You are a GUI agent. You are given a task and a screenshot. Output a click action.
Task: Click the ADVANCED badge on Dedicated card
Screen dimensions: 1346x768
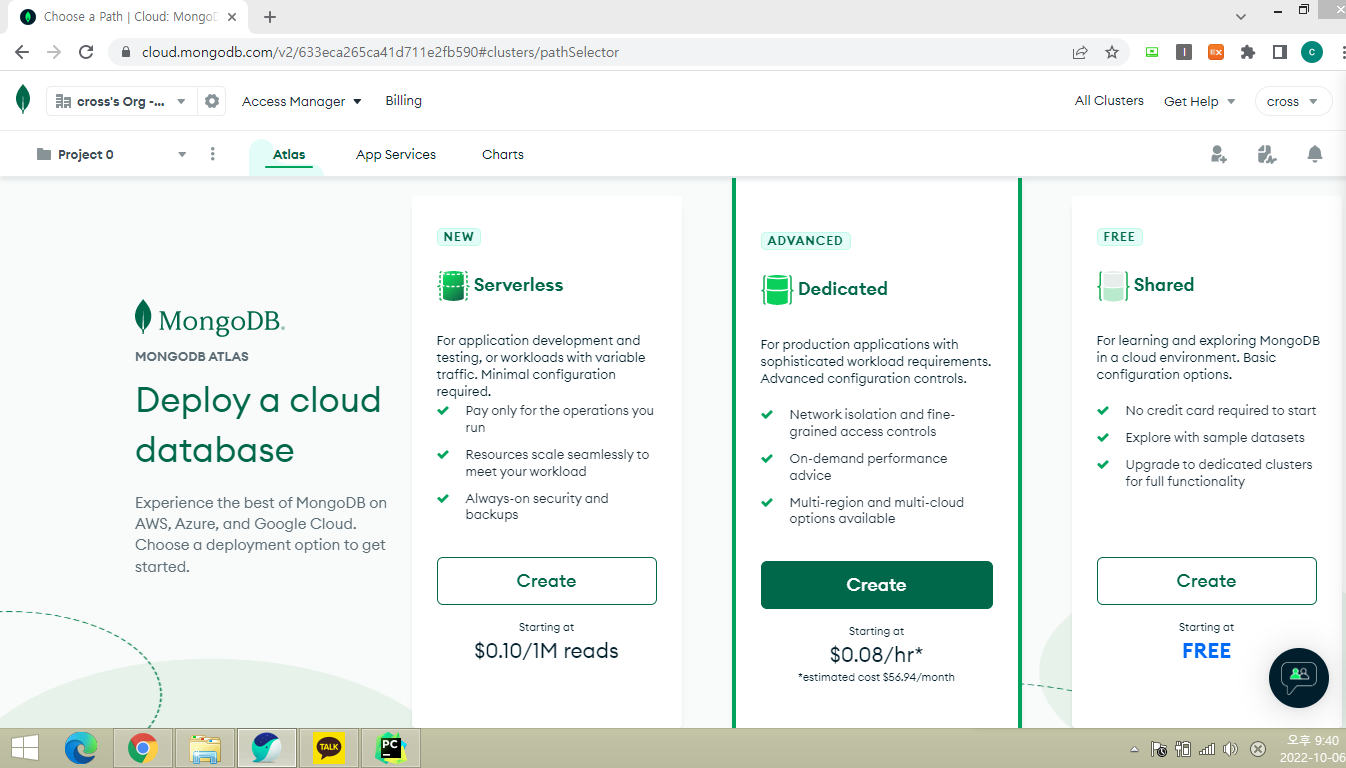tap(805, 241)
